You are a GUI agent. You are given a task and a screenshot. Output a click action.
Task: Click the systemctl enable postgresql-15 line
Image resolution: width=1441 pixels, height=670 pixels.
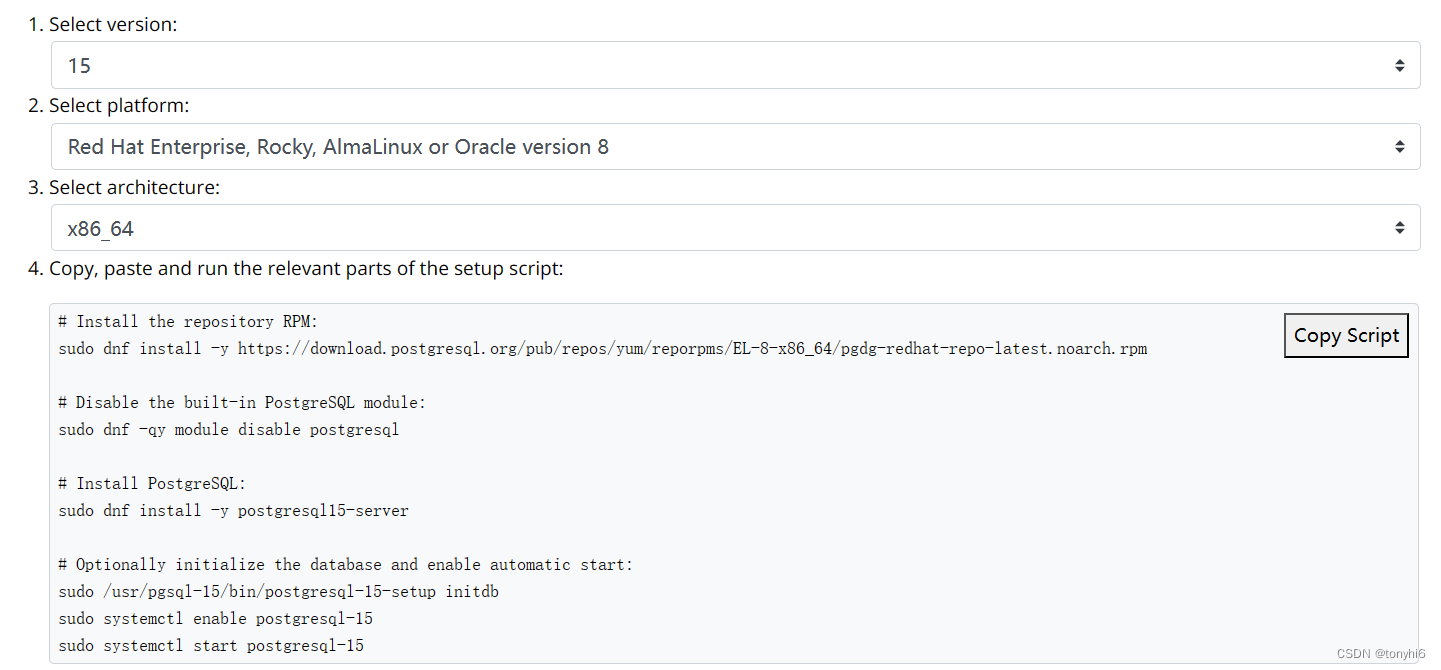tap(217, 618)
